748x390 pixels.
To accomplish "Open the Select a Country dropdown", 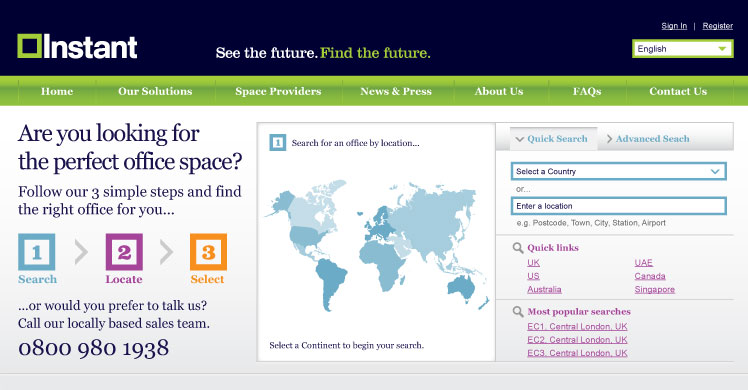I will 618,171.
